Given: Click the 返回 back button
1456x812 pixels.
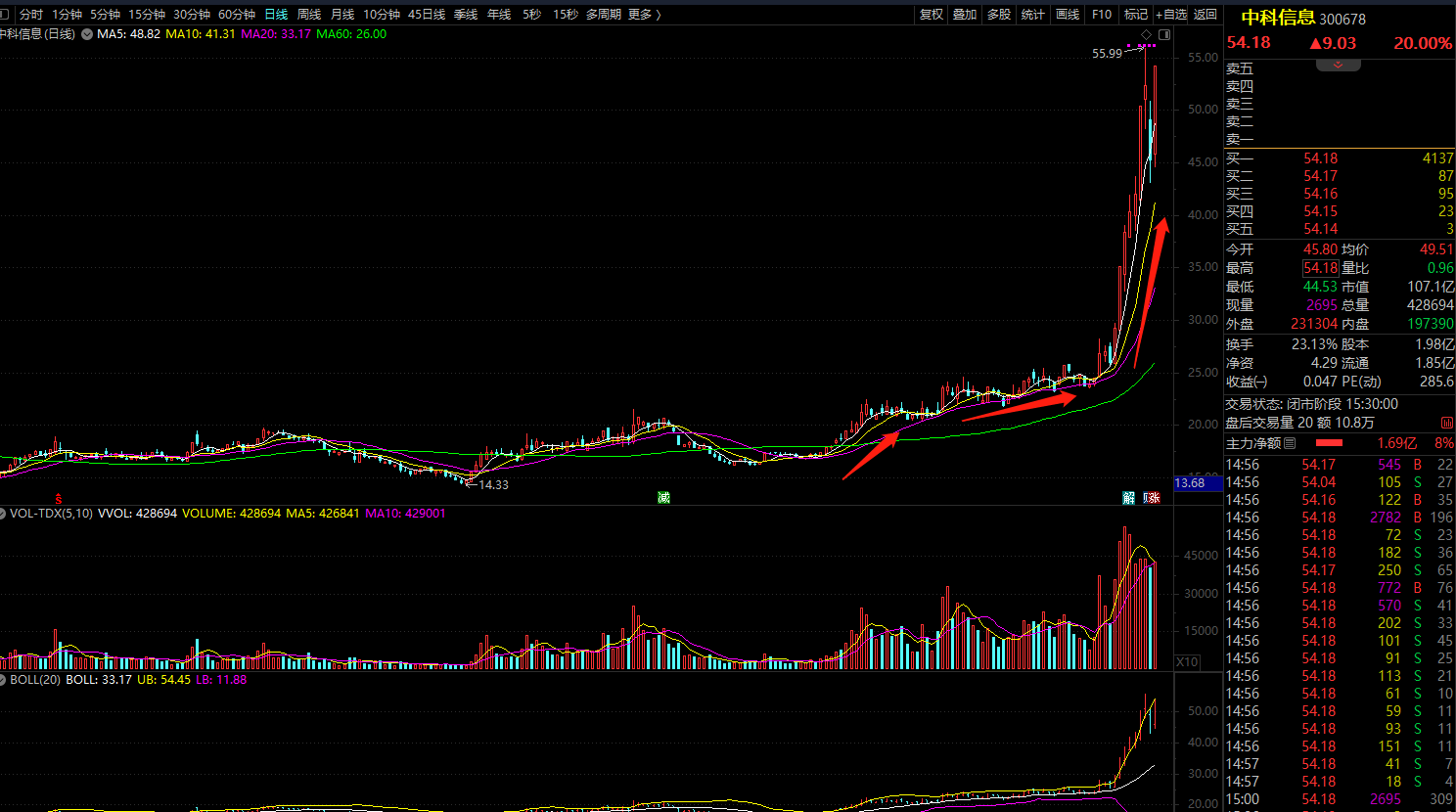Looking at the screenshot, I should point(1206,14).
